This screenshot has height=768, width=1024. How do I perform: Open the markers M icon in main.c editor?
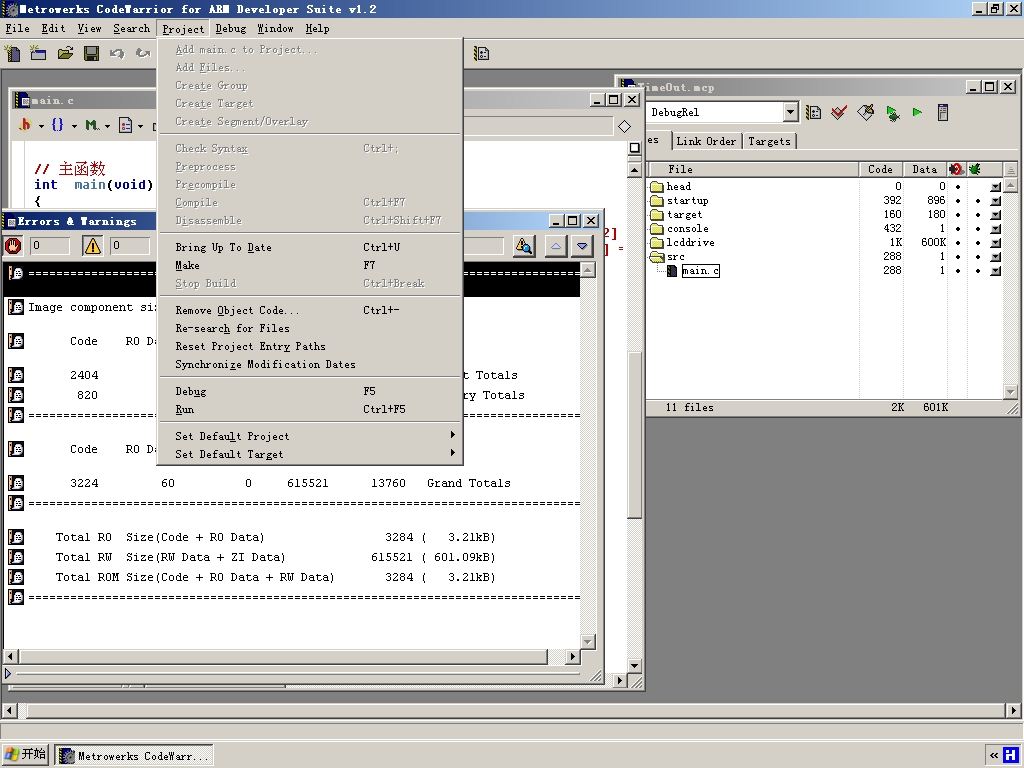(92, 124)
